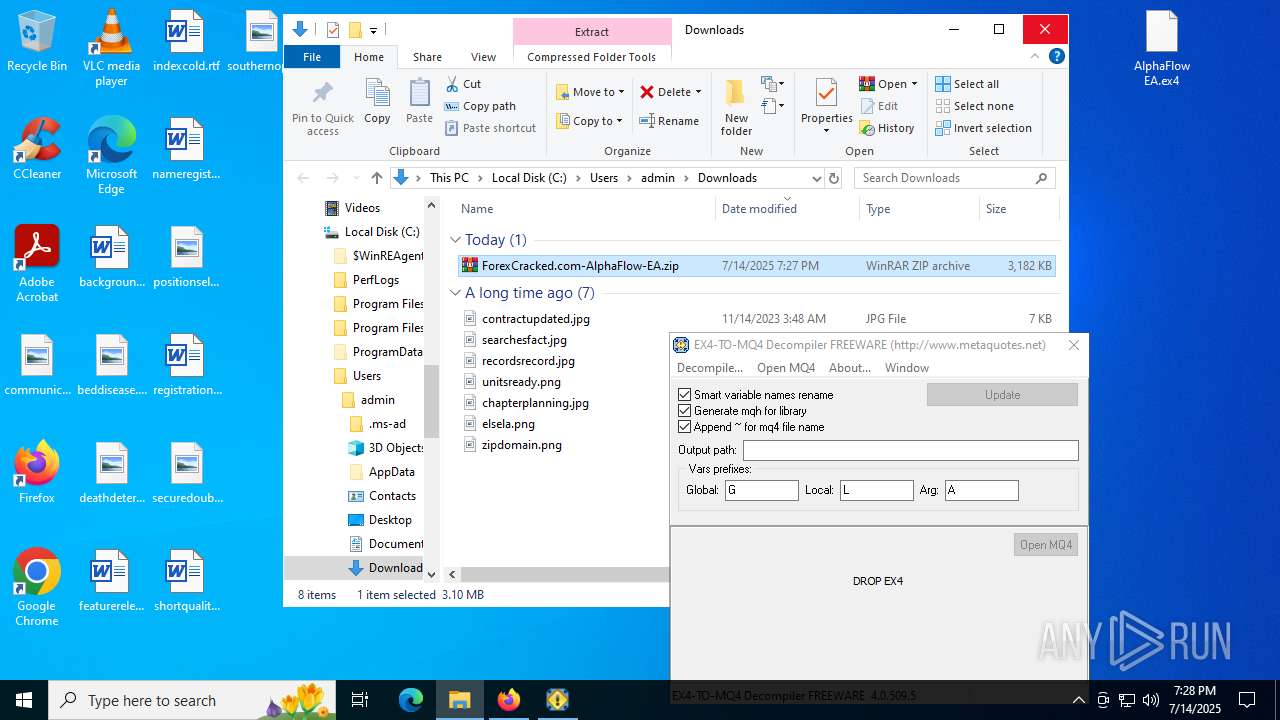Click the Search Downloads field
This screenshot has width=1280, height=720.
pyautogui.click(x=954, y=178)
